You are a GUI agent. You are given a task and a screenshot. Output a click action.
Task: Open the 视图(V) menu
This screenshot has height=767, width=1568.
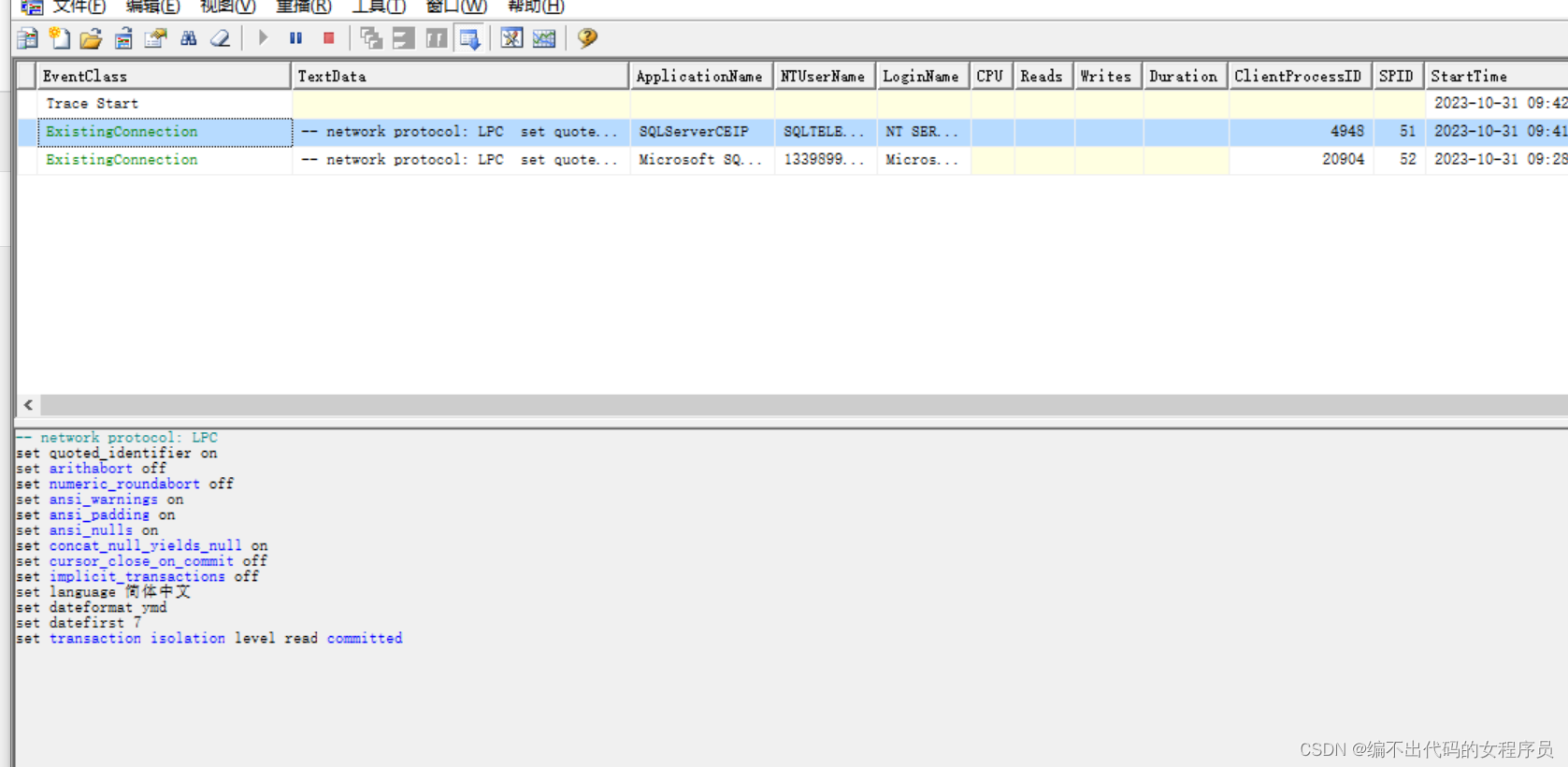(x=228, y=7)
